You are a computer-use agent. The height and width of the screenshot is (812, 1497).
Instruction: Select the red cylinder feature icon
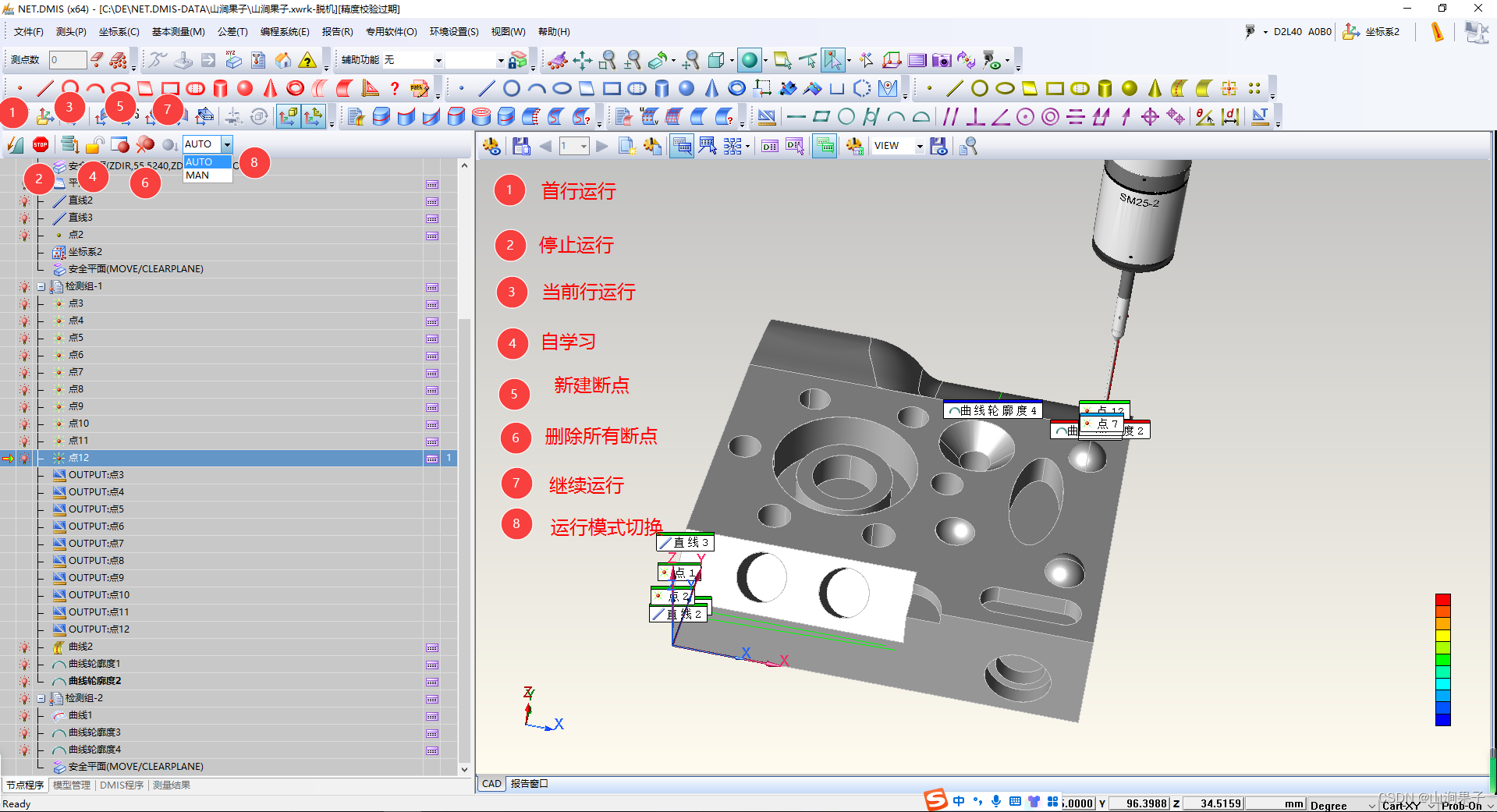tap(221, 88)
